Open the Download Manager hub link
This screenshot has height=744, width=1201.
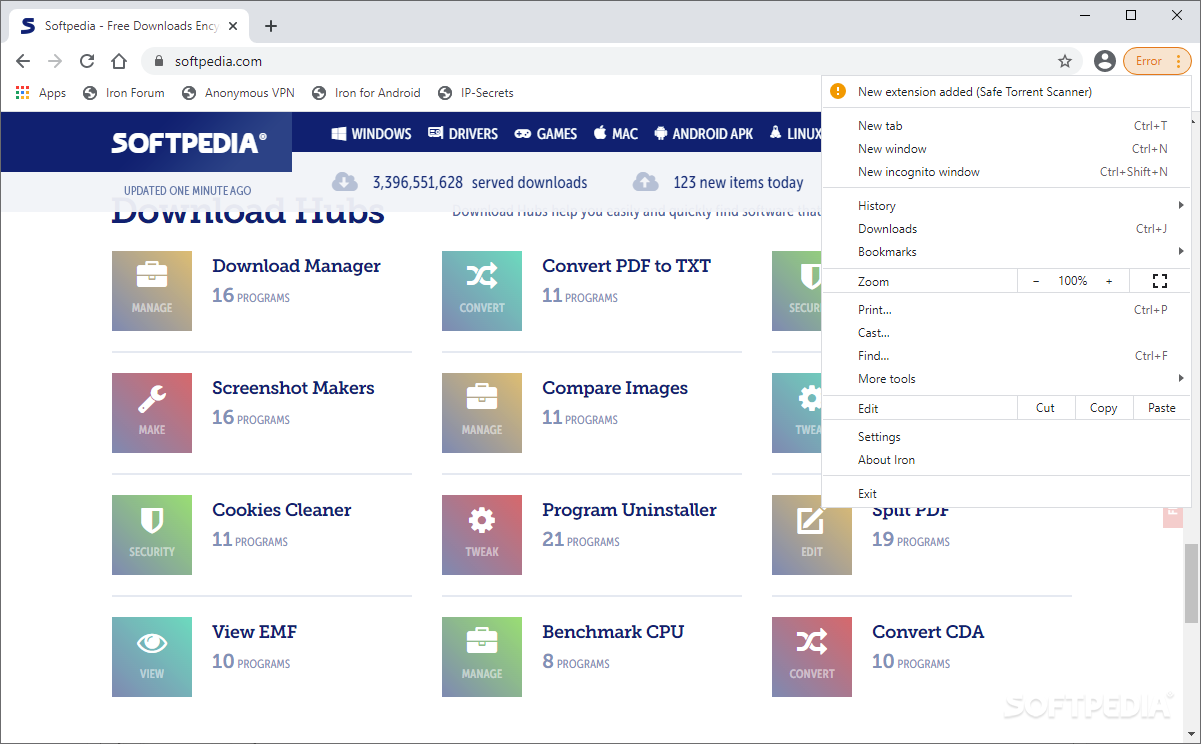[296, 266]
